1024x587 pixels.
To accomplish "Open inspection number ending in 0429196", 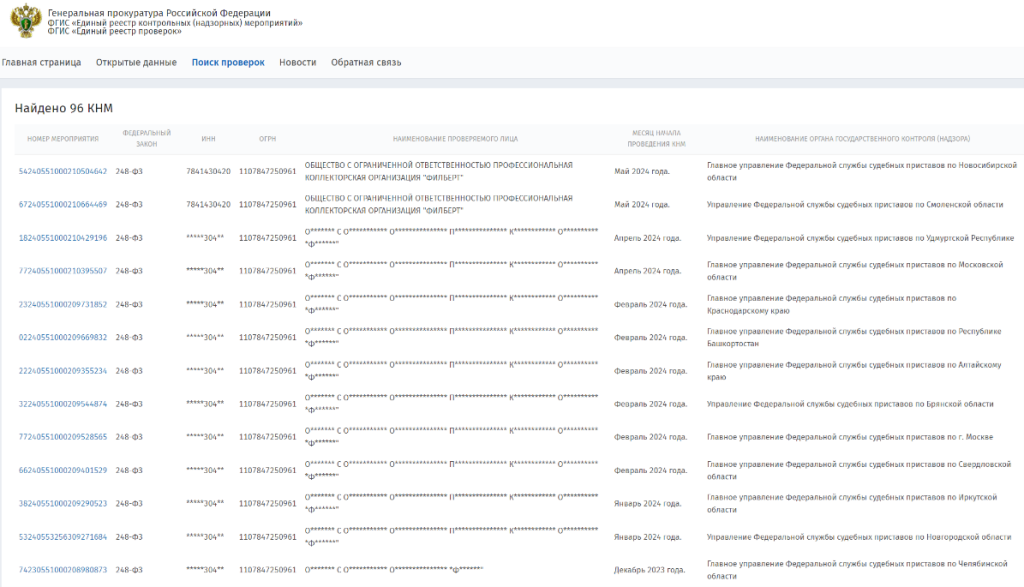I will [63, 238].
